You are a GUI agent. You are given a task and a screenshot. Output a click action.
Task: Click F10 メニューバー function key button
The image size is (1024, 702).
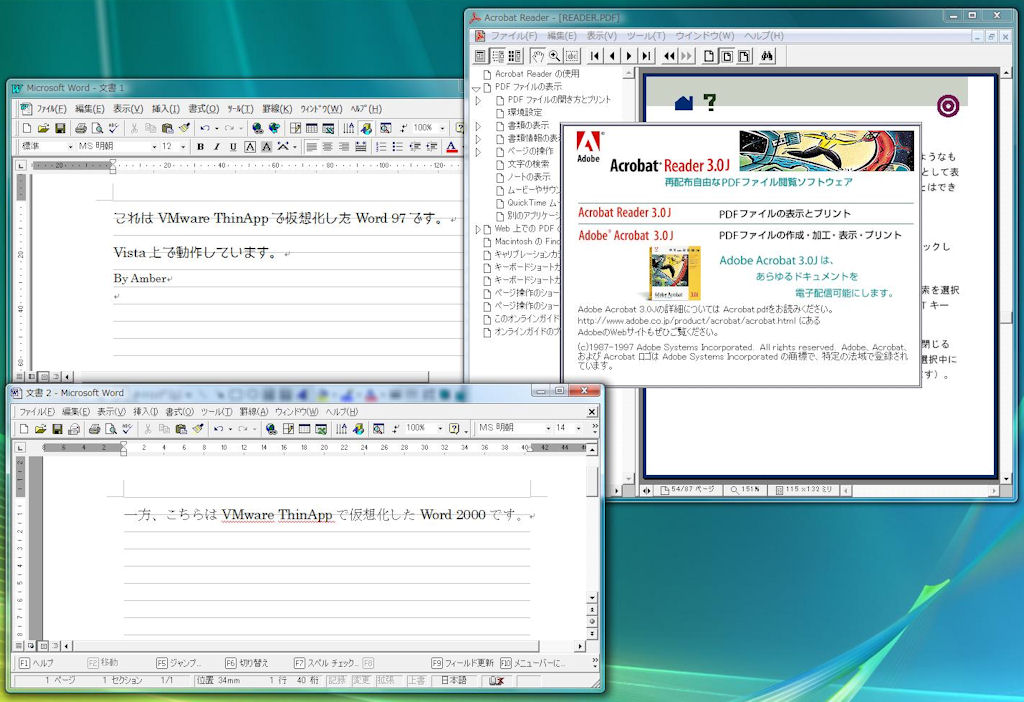pos(533,663)
